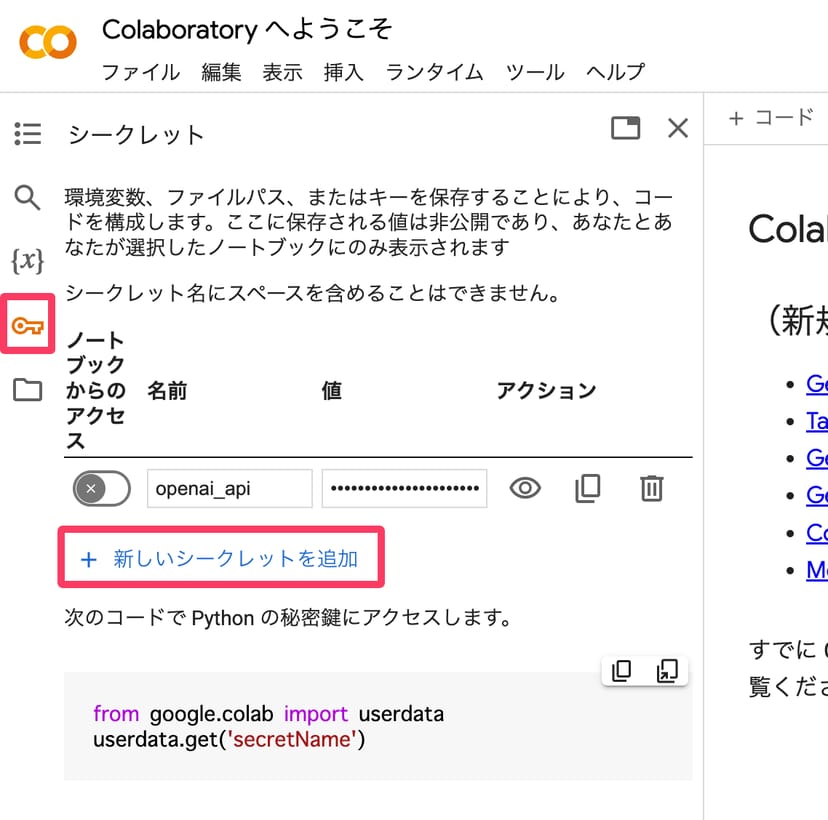Delete the openai_api secret
Image resolution: width=828 pixels, height=820 pixels.
[x=651, y=488]
